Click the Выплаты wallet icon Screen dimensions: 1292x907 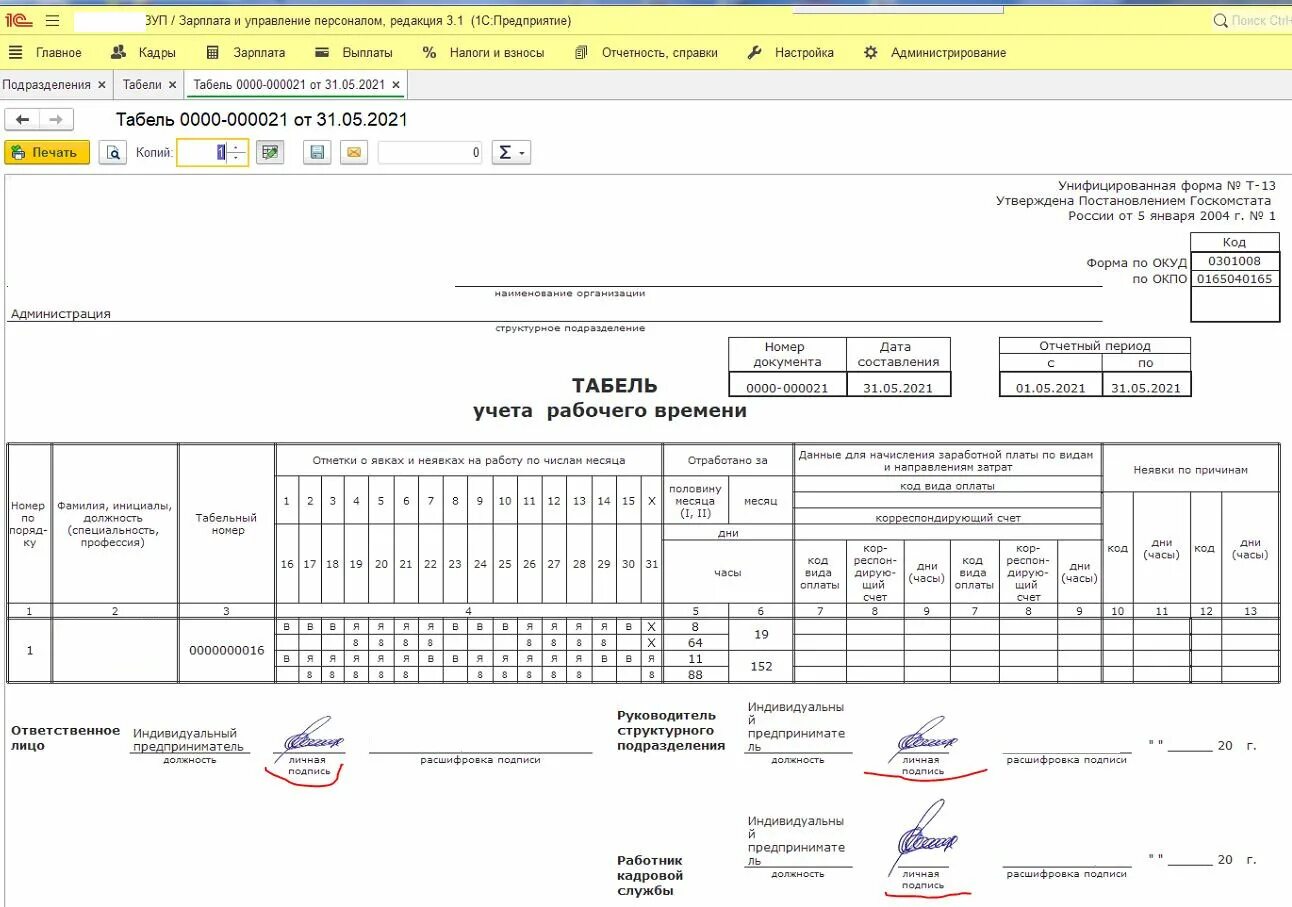(322, 53)
